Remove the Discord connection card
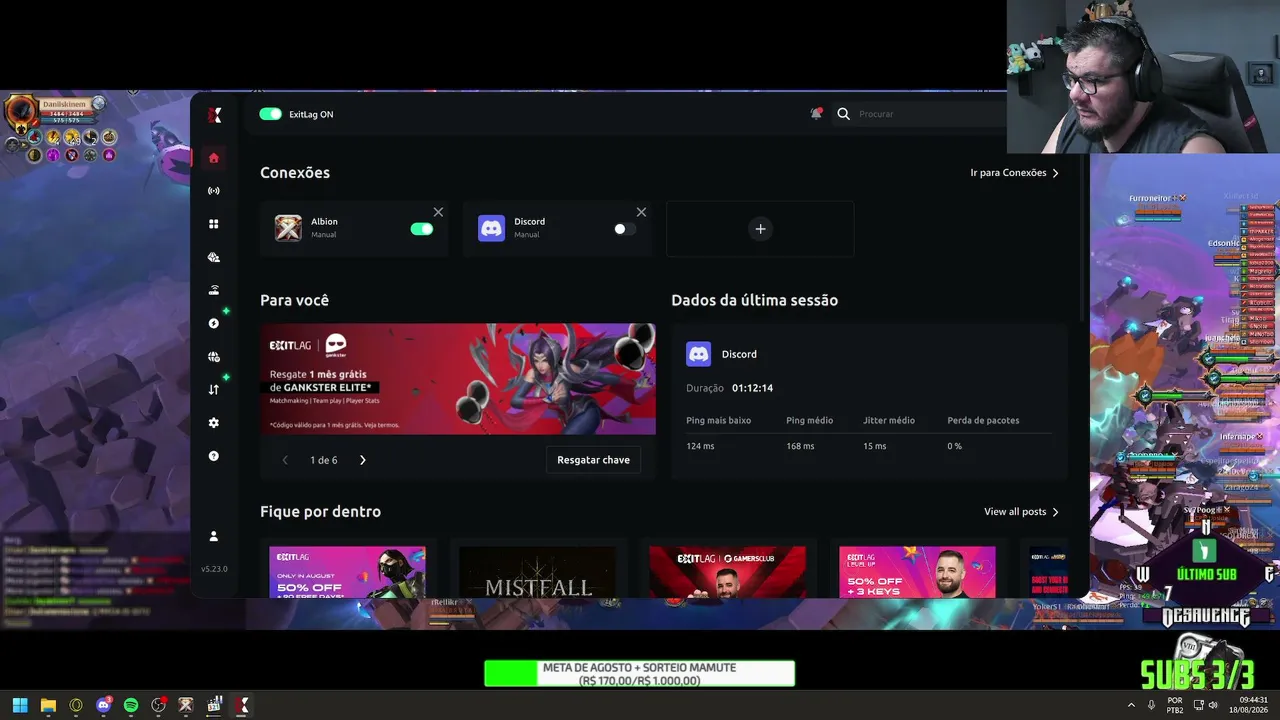Viewport: 1280px width, 720px height. click(x=641, y=212)
